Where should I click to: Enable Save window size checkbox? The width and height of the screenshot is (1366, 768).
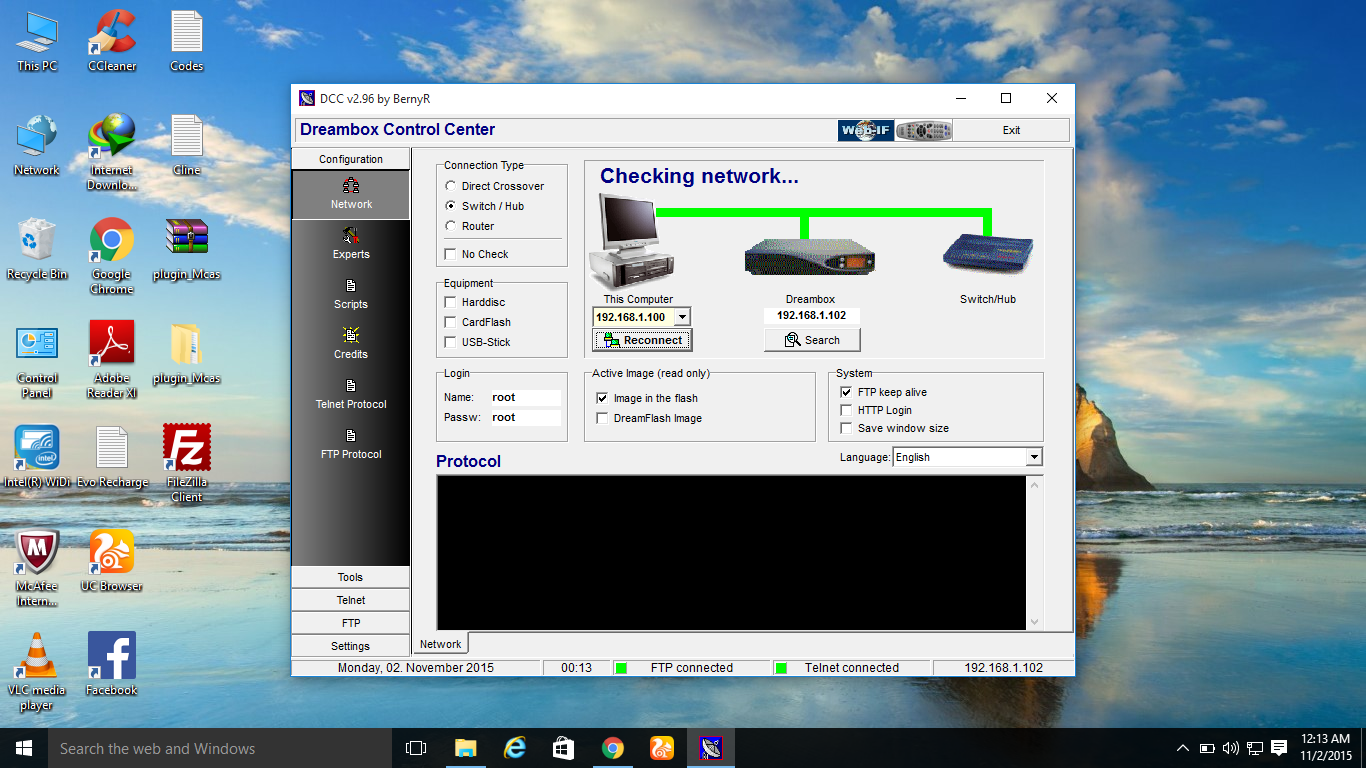point(846,428)
